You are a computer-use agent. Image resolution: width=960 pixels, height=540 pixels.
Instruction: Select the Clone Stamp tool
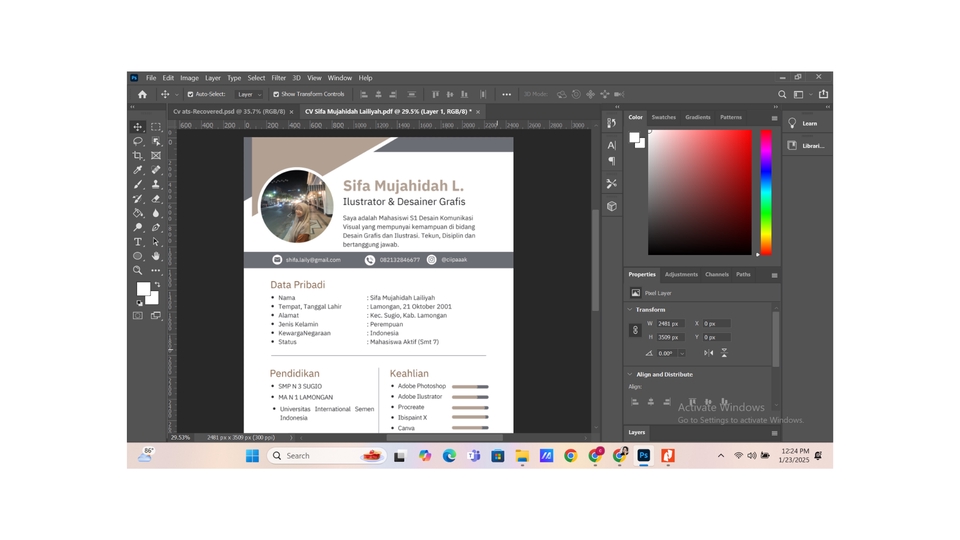tap(156, 184)
